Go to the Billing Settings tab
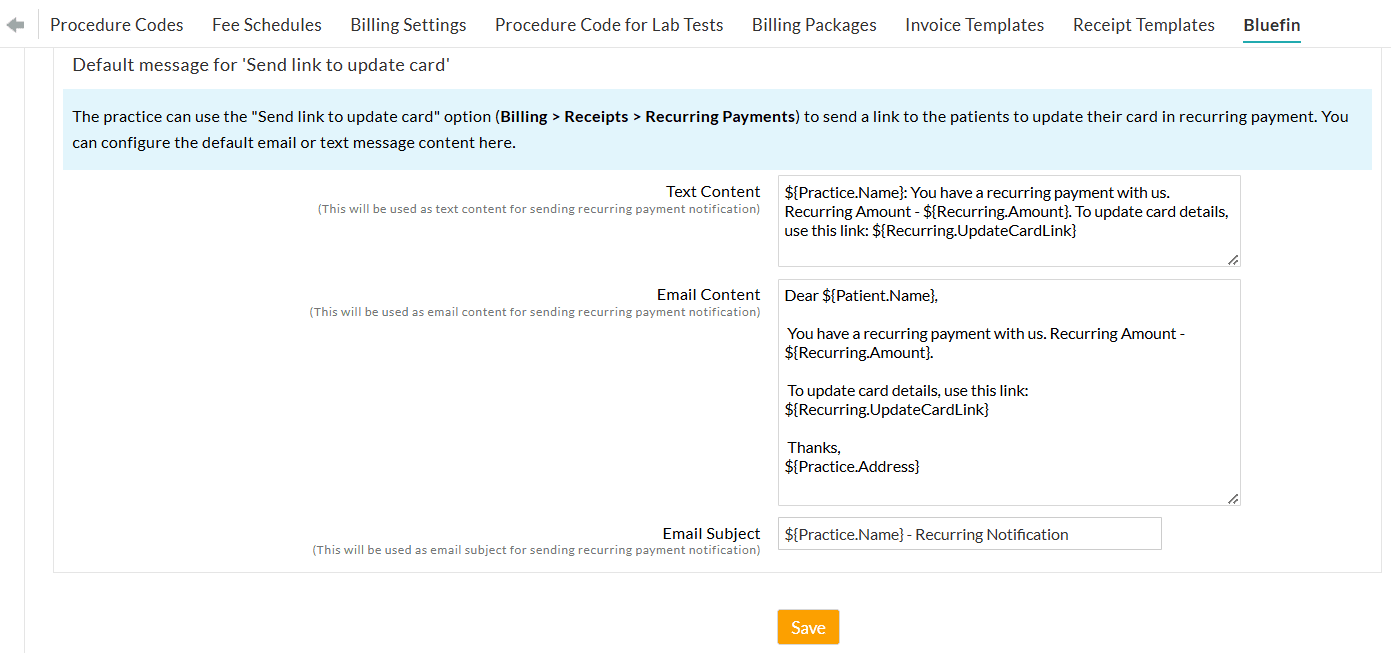This screenshot has width=1391, height=653. click(408, 25)
